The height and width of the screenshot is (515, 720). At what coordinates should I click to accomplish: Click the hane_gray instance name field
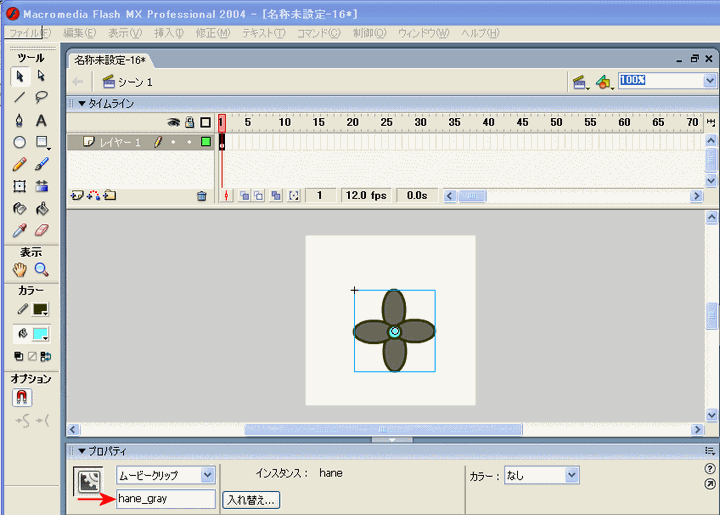(166, 499)
